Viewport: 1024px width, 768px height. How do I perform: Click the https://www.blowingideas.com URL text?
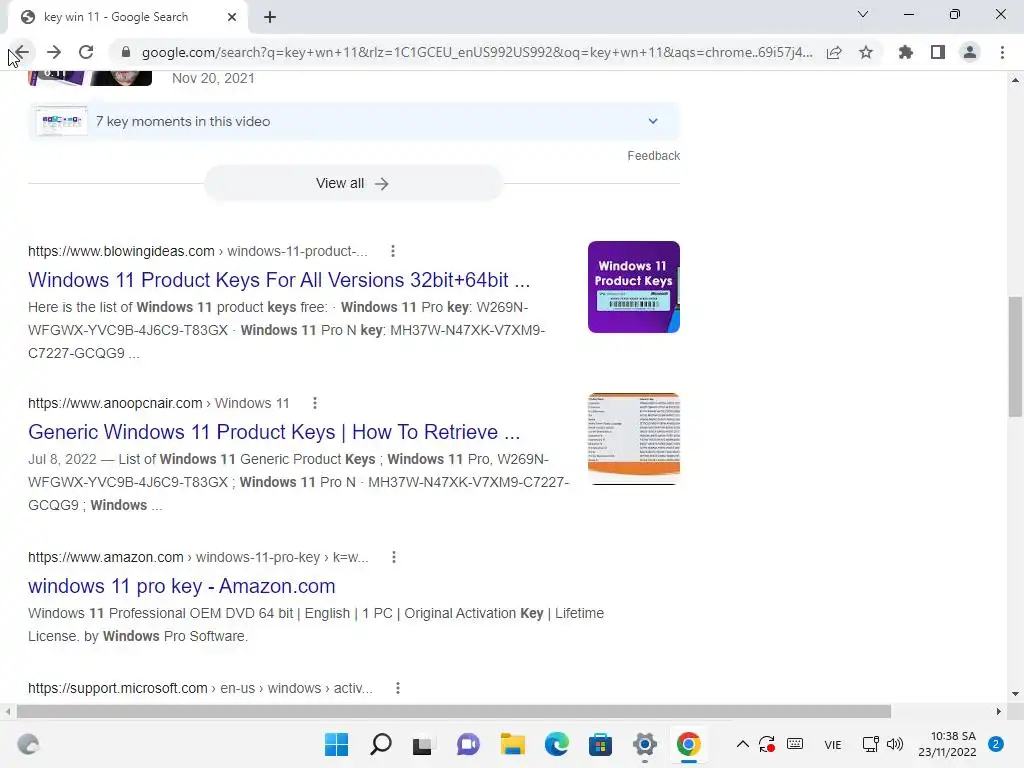click(121, 251)
